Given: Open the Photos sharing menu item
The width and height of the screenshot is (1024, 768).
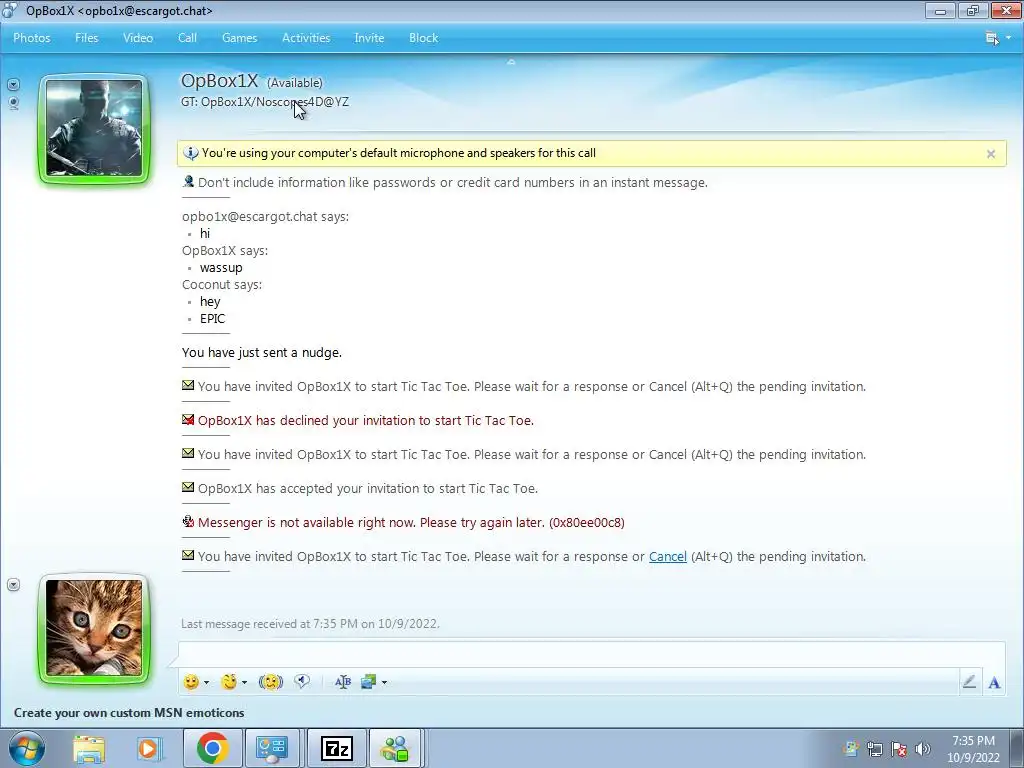Looking at the screenshot, I should pos(31,38).
